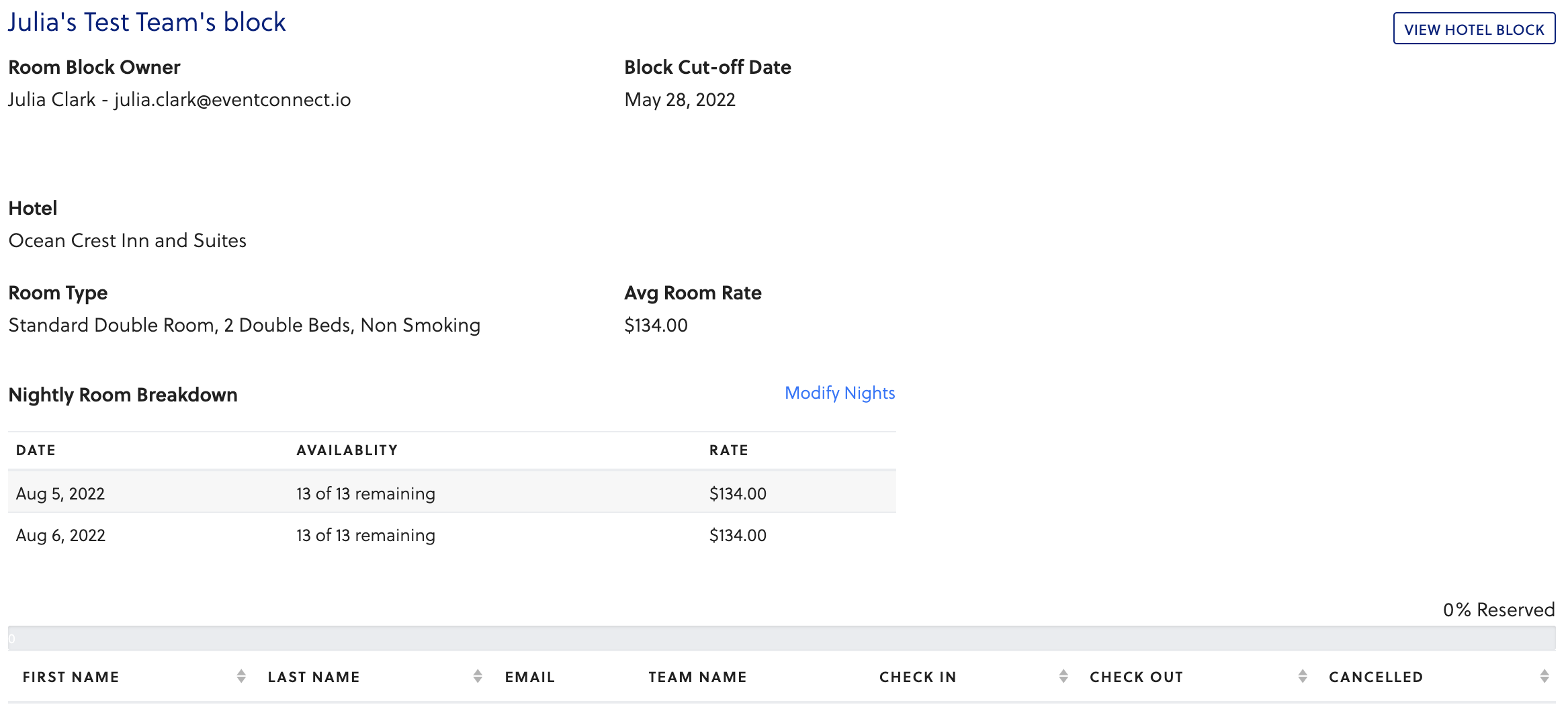Click the Standard Double Room type text
1568x717 pixels.
pos(244,325)
